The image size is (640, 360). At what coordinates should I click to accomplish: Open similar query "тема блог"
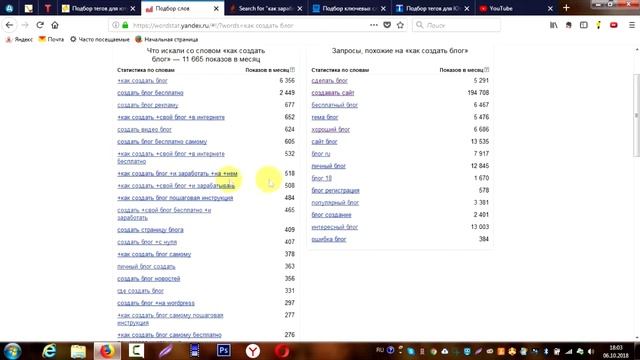[325, 118]
